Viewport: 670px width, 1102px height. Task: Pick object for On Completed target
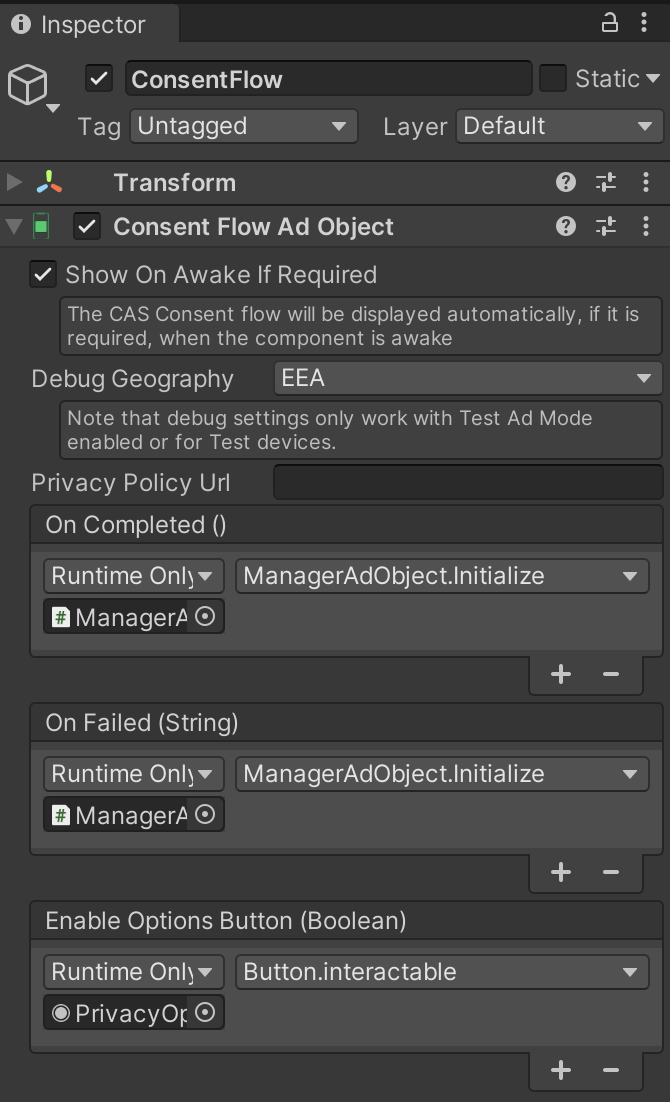(x=205, y=617)
